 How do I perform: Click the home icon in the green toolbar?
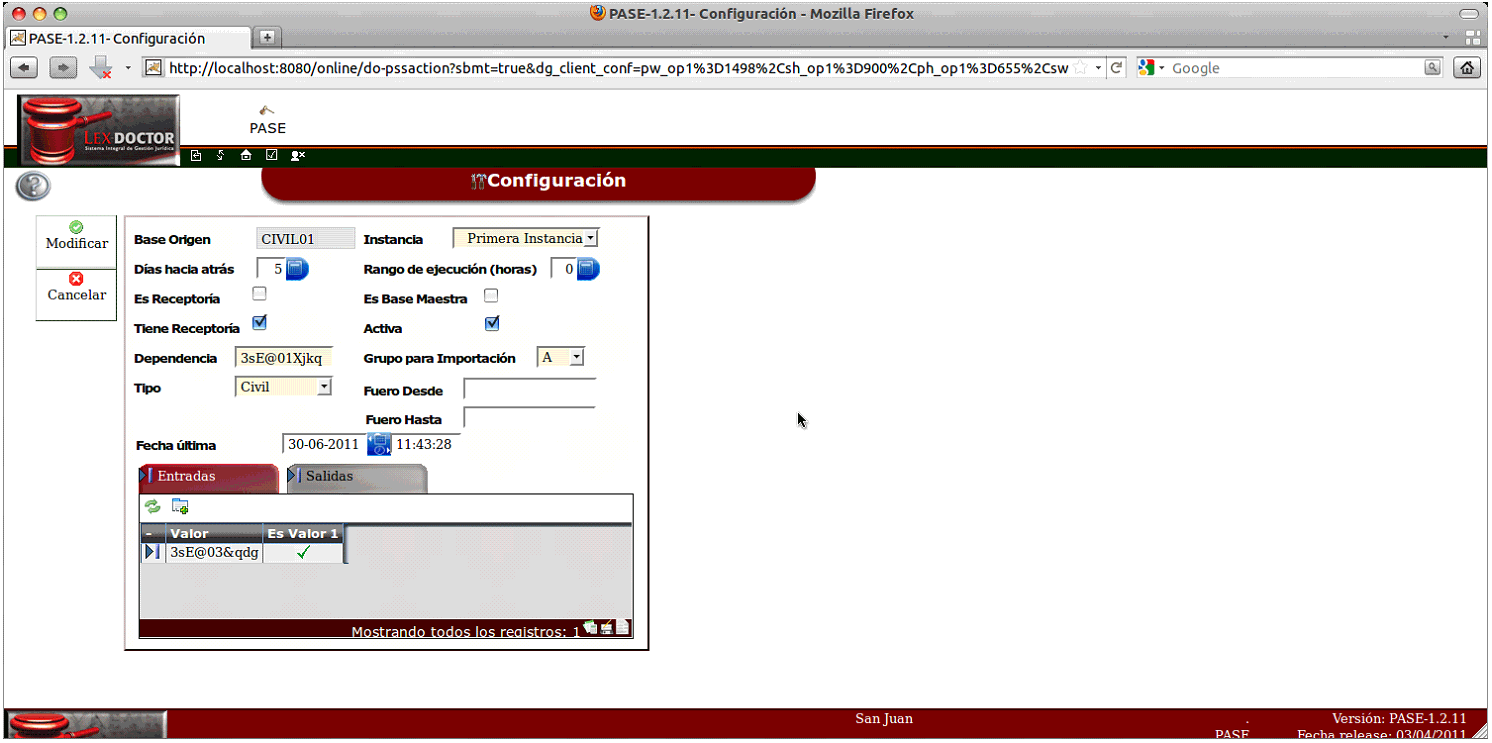(x=246, y=155)
